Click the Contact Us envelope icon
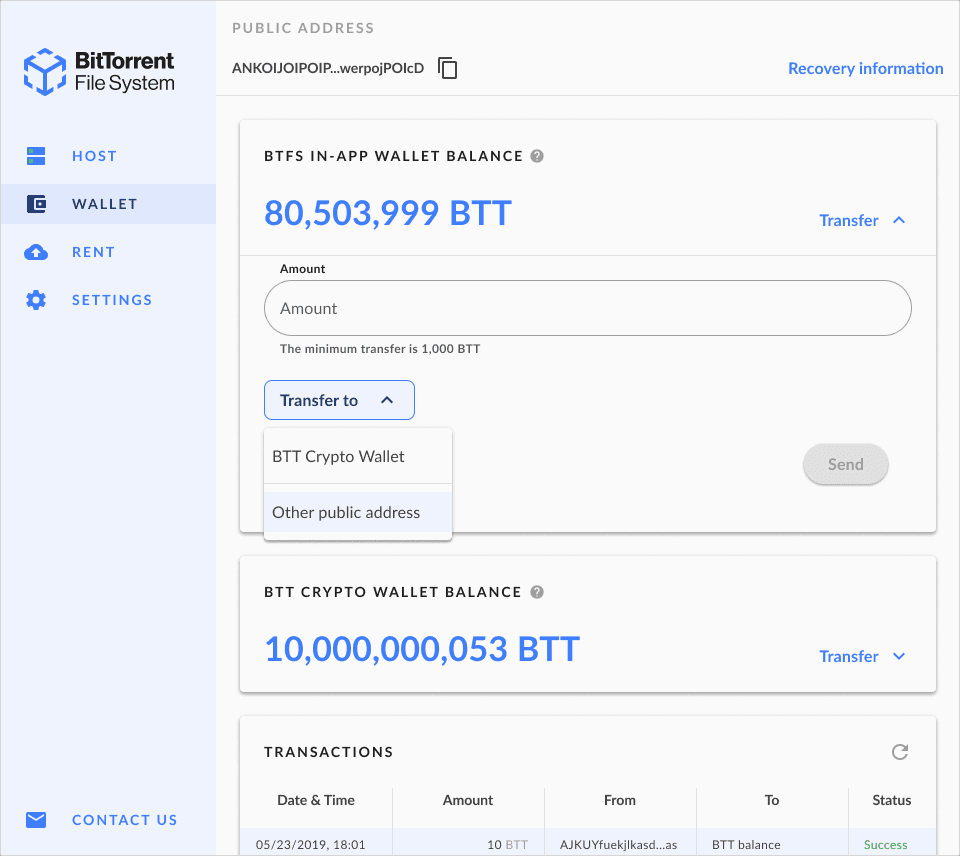Screen dimensions: 960x856 (36, 819)
